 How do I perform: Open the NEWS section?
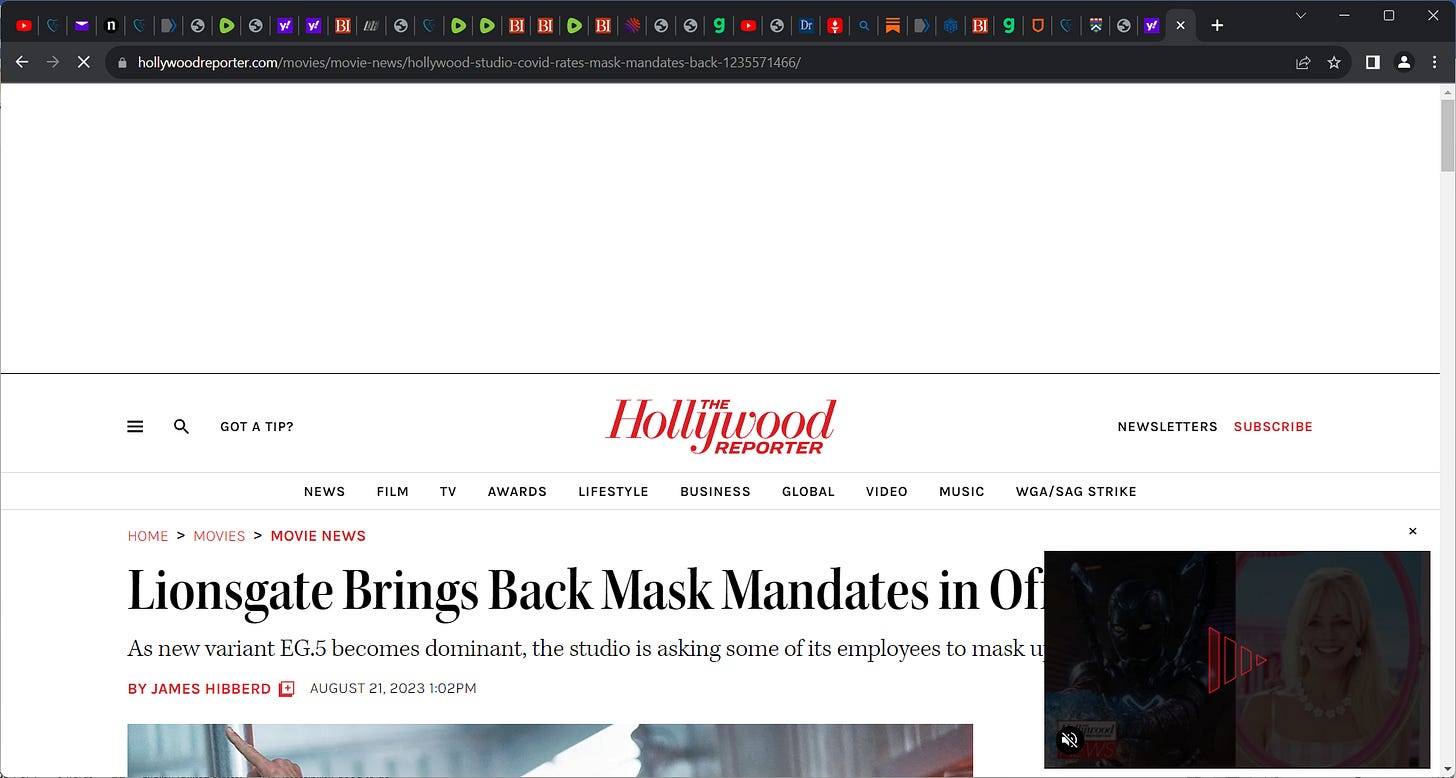[324, 491]
